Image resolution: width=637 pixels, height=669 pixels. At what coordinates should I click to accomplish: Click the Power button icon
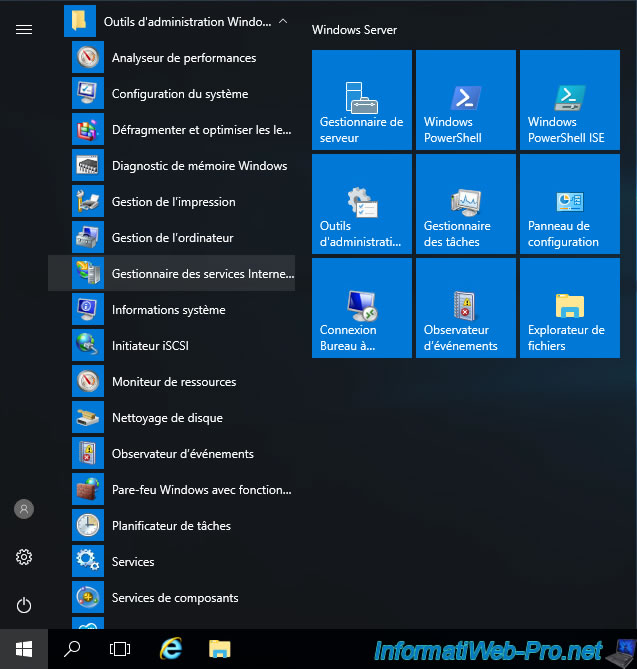24,605
